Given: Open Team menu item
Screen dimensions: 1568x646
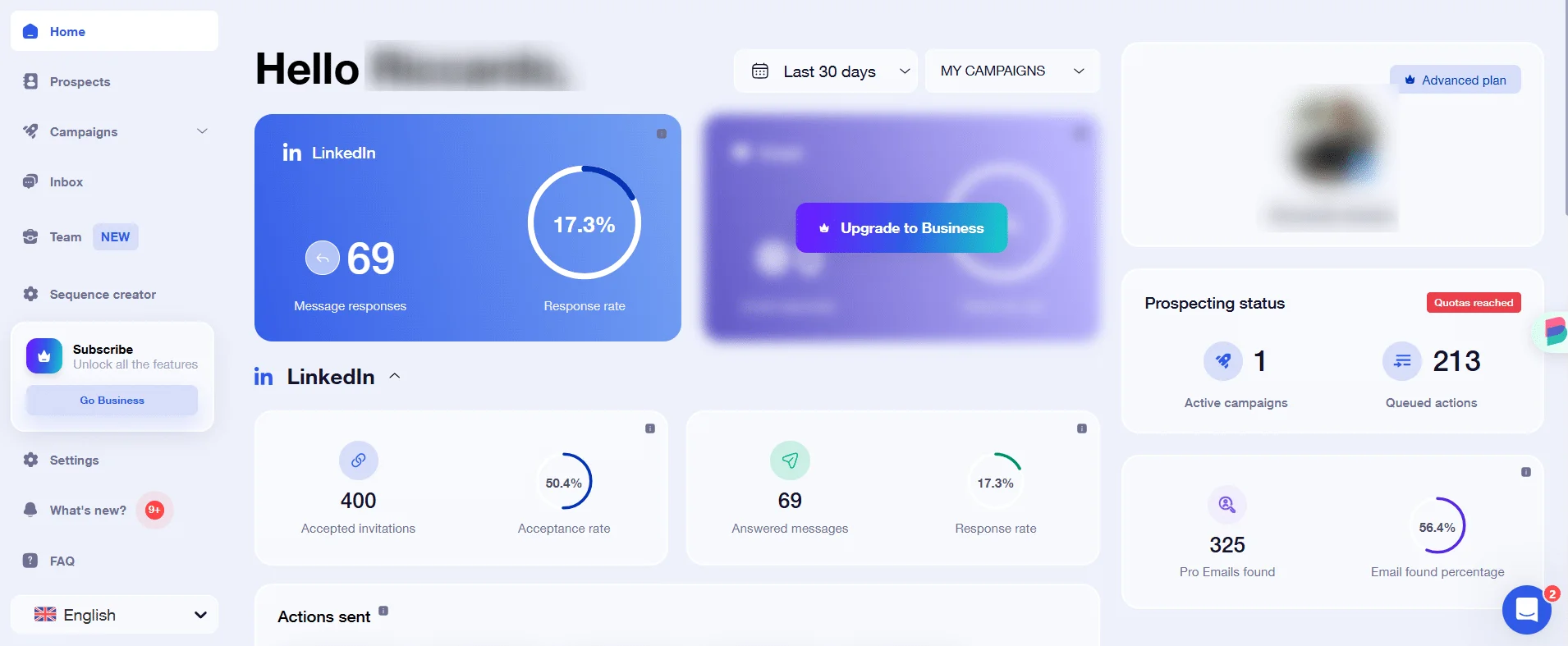Looking at the screenshot, I should pos(66,236).
